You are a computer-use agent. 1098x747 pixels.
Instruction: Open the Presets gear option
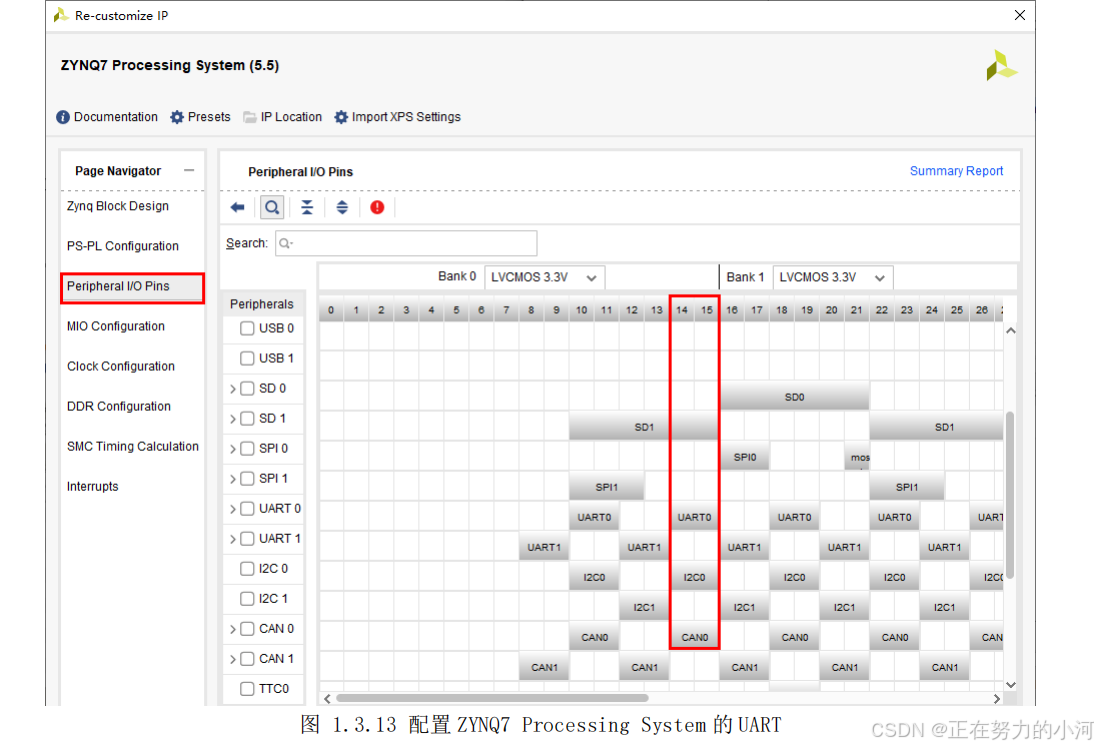tap(200, 117)
